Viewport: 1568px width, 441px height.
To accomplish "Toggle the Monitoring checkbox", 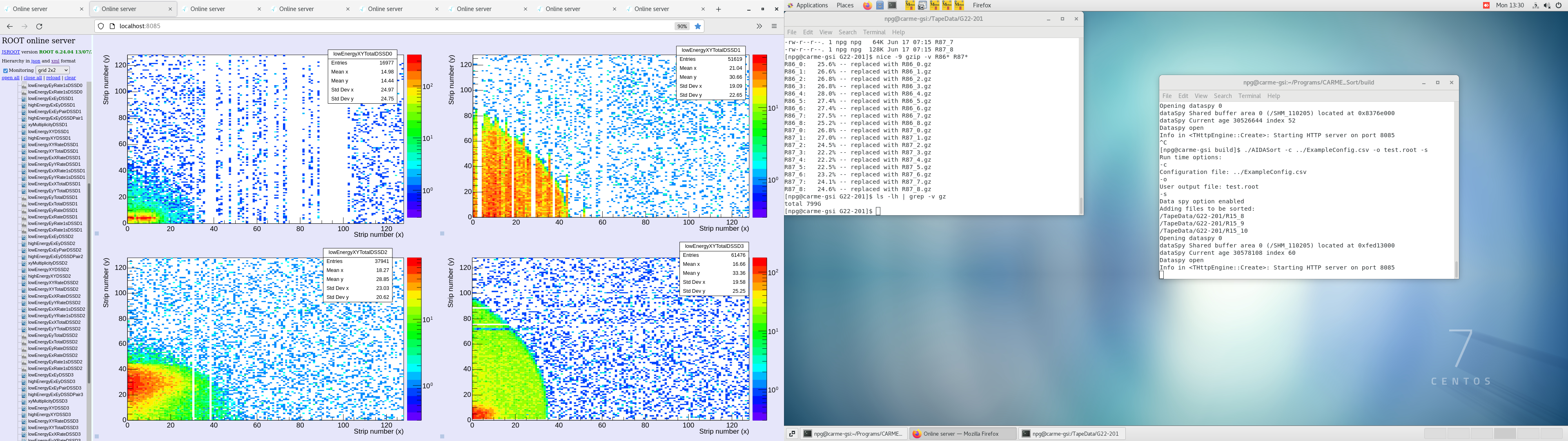I will click(x=5, y=71).
